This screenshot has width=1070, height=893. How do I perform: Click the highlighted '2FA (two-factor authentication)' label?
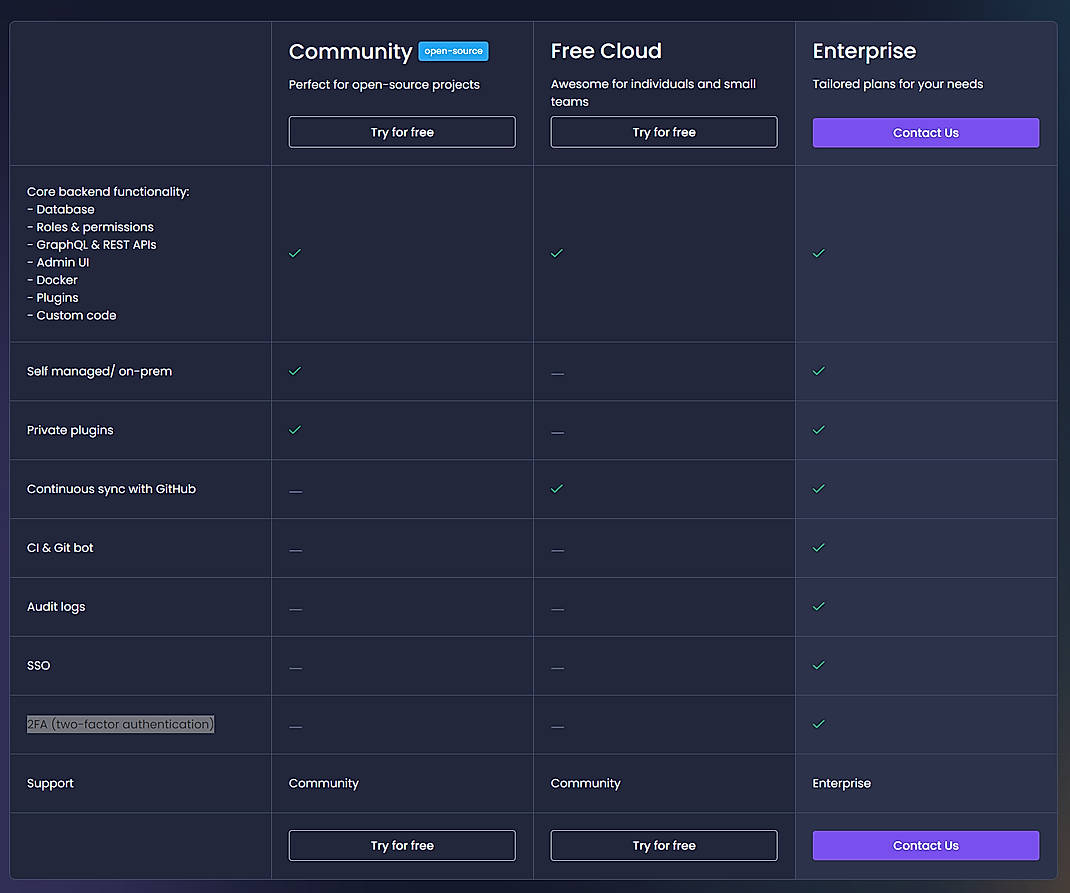pyautogui.click(x=120, y=724)
